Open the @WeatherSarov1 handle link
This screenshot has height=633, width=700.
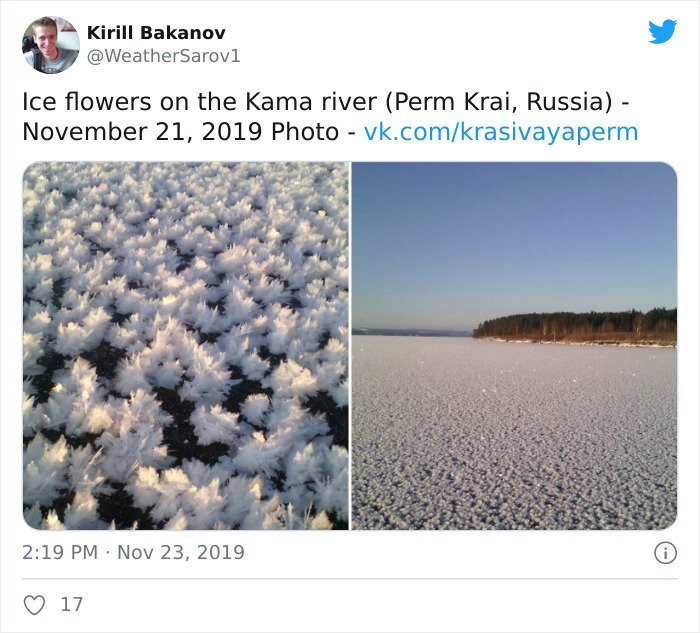click(163, 56)
